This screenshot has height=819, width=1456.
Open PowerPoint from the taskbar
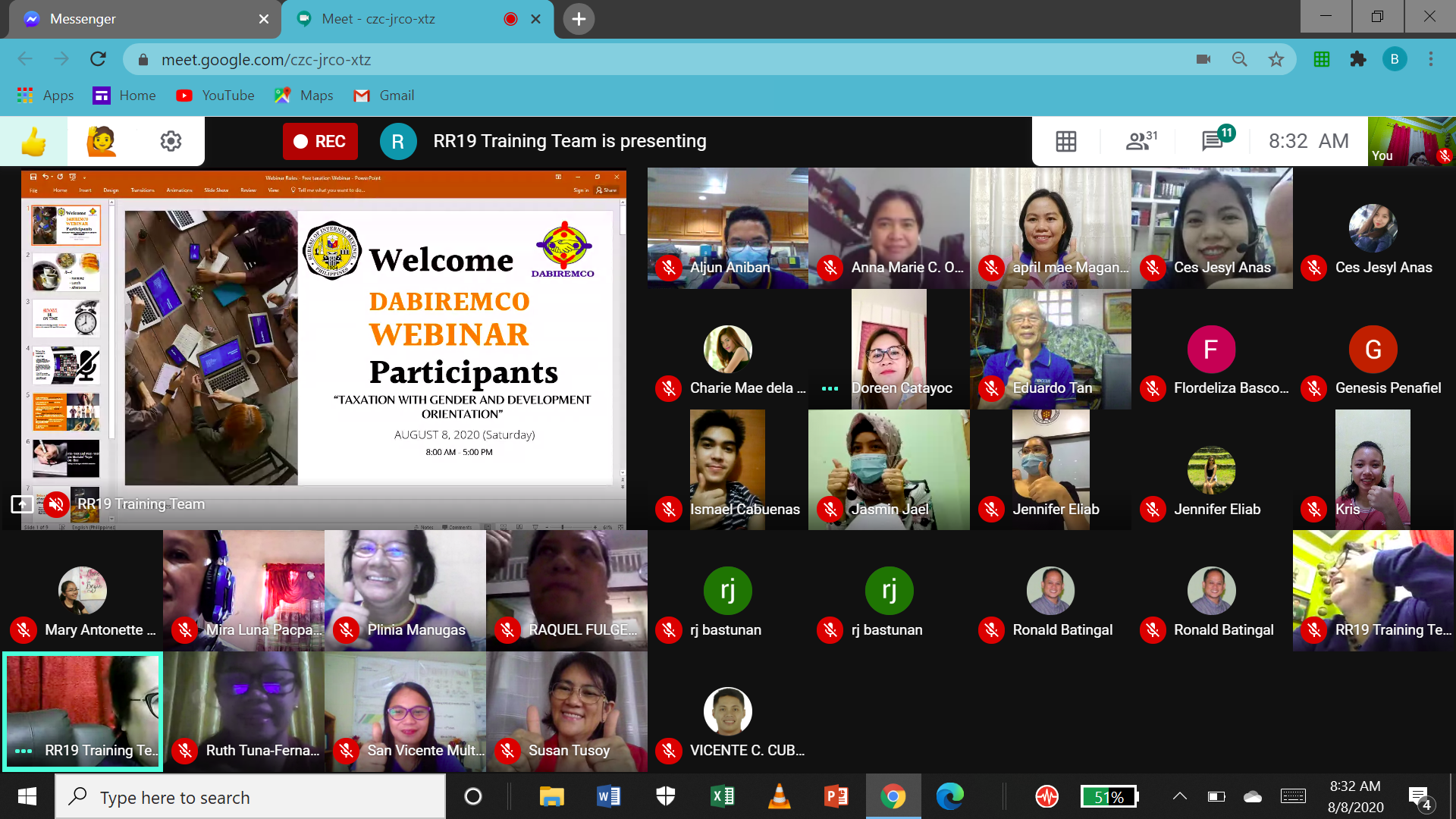click(x=836, y=796)
